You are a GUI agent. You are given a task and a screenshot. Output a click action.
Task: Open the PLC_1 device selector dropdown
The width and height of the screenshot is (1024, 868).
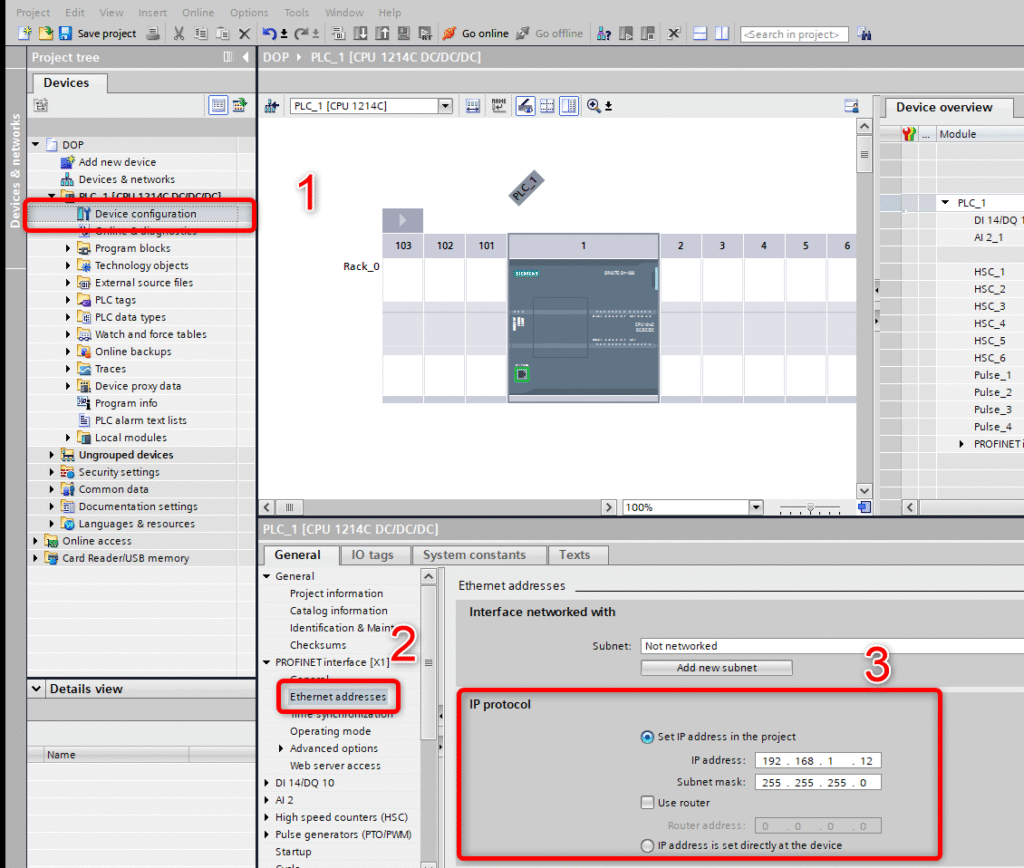pyautogui.click(x=445, y=106)
